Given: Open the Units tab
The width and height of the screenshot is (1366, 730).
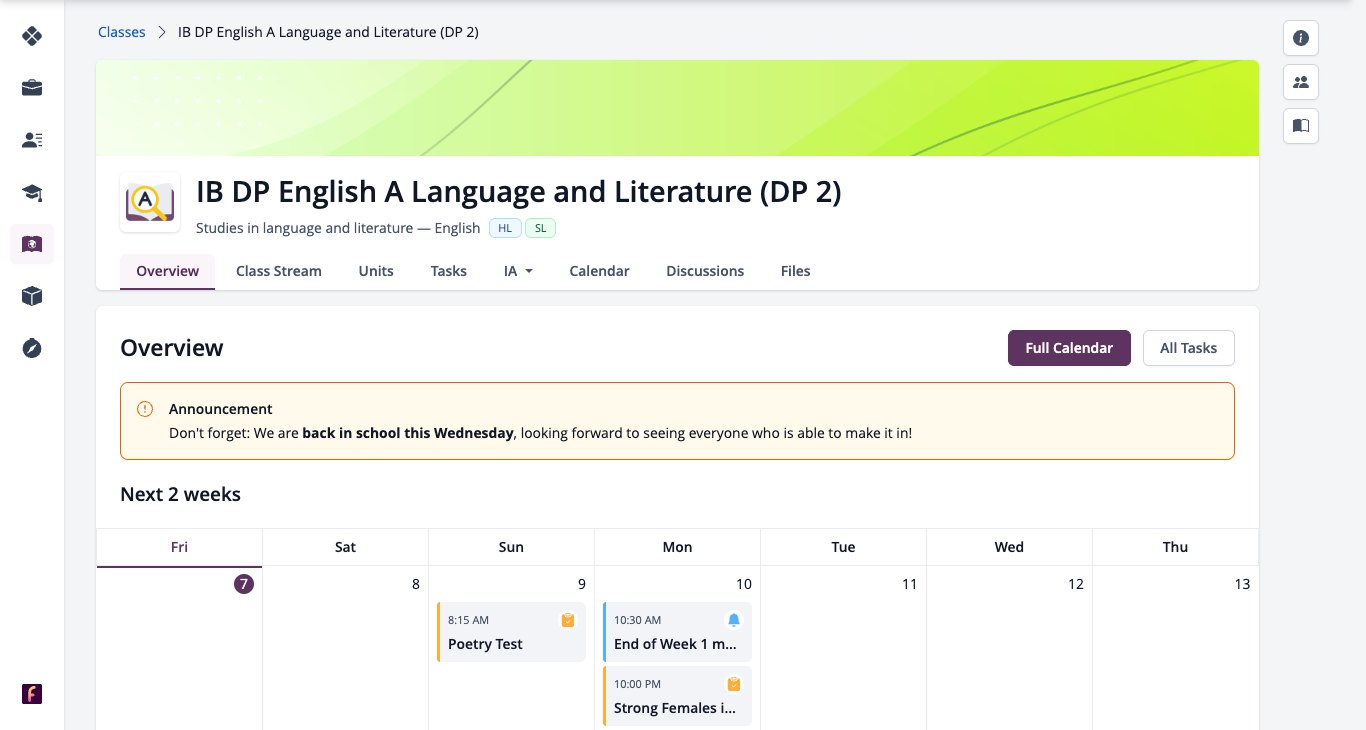Looking at the screenshot, I should [x=376, y=271].
